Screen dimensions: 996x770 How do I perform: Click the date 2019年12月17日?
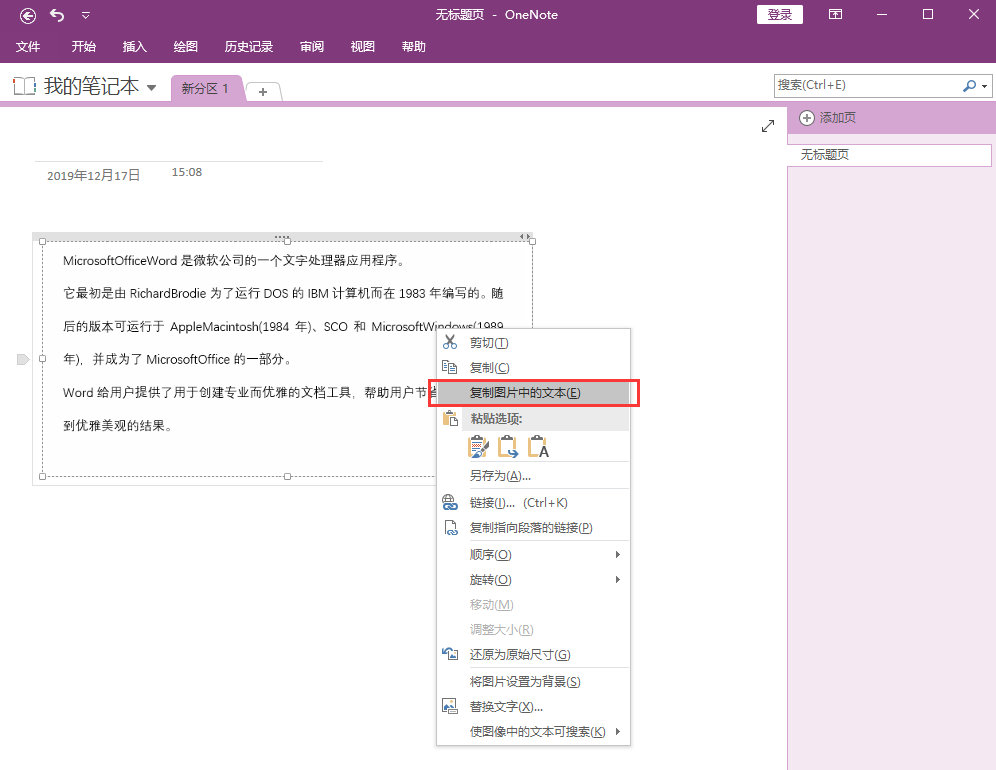click(x=93, y=175)
